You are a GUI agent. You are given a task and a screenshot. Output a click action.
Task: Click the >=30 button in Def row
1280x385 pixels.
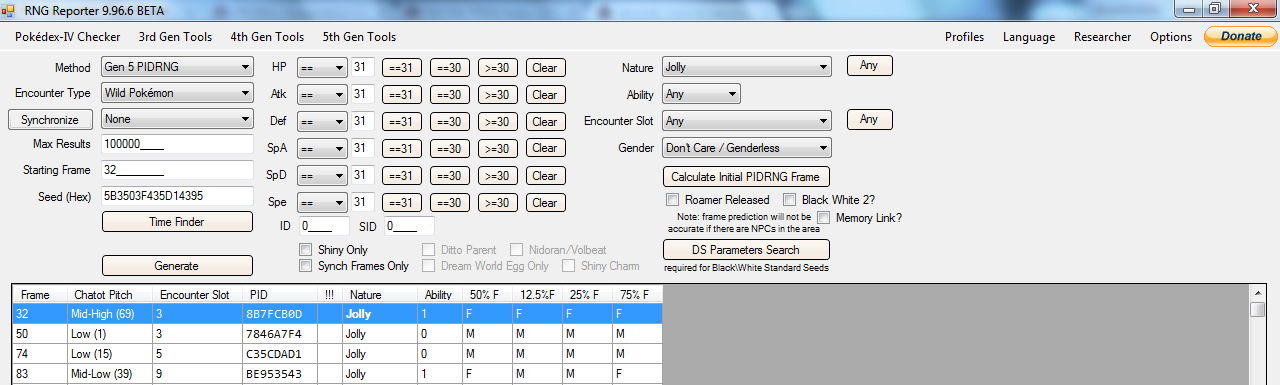coord(498,122)
